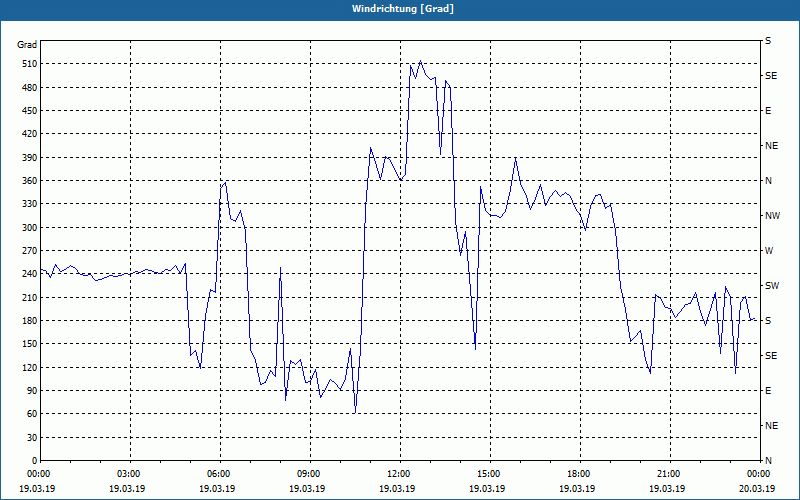Screen dimensions: 800x500
Task: Select the S compass label level with 180
Action: pos(768,321)
